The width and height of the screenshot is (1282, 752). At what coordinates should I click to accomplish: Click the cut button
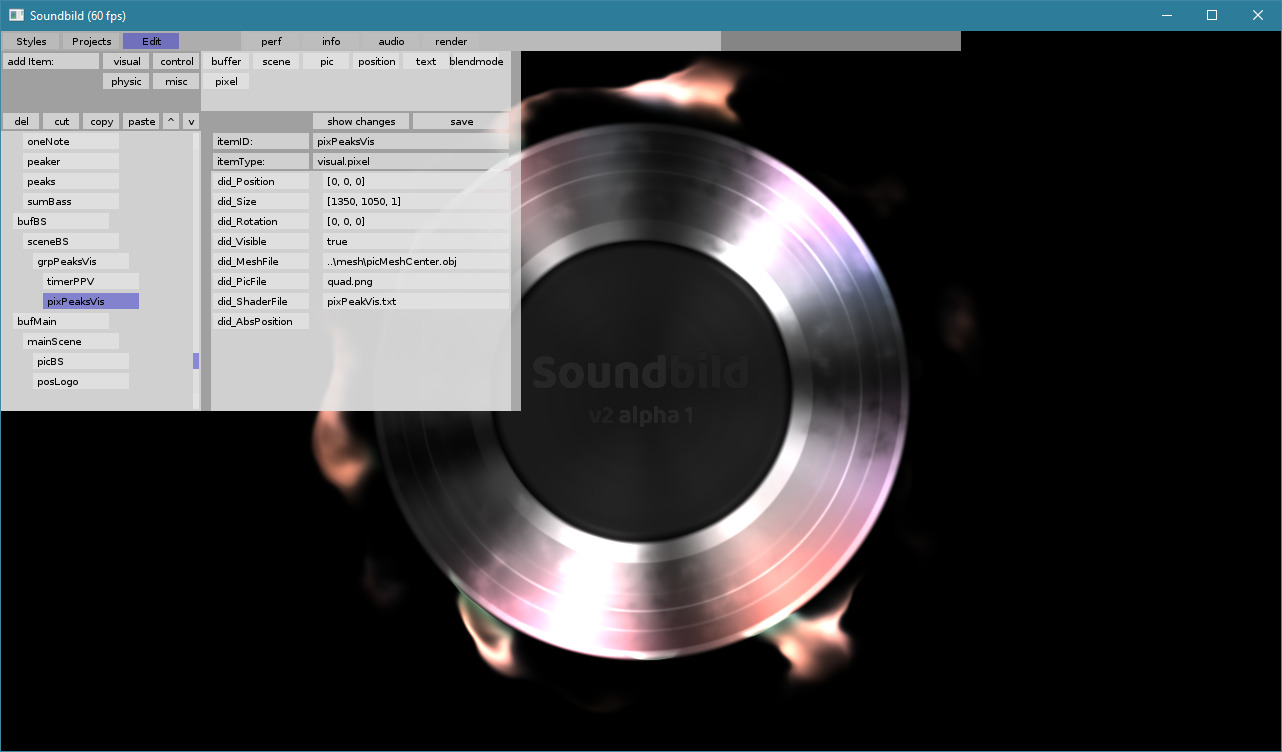(x=61, y=121)
